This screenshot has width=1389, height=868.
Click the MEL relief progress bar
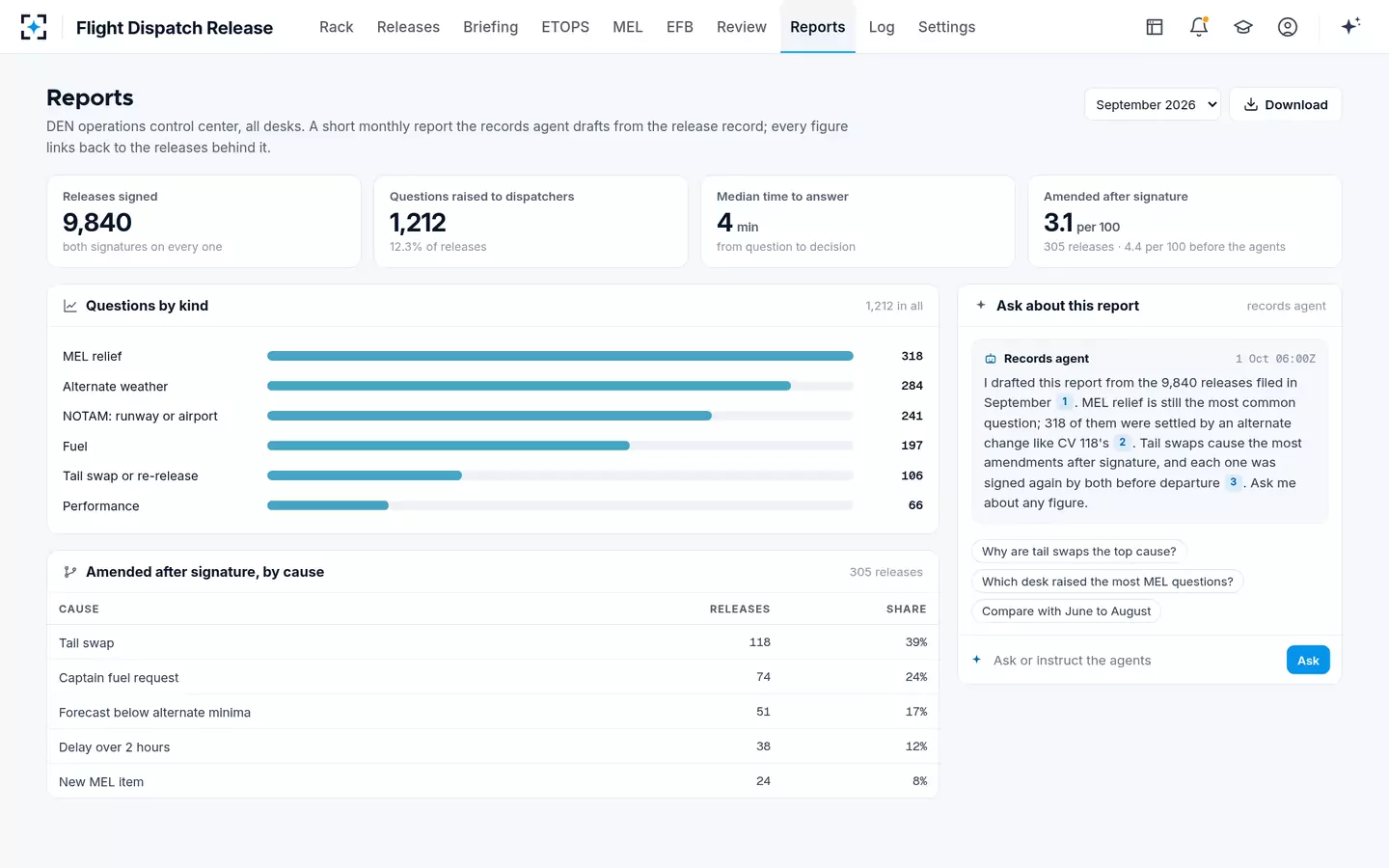click(560, 356)
